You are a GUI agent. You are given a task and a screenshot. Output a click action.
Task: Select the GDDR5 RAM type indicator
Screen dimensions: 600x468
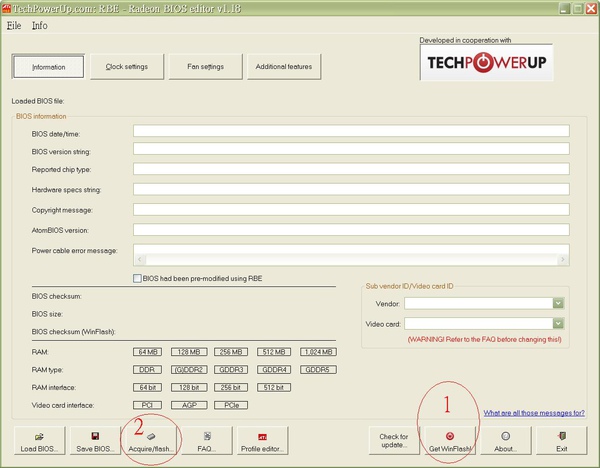[318, 370]
